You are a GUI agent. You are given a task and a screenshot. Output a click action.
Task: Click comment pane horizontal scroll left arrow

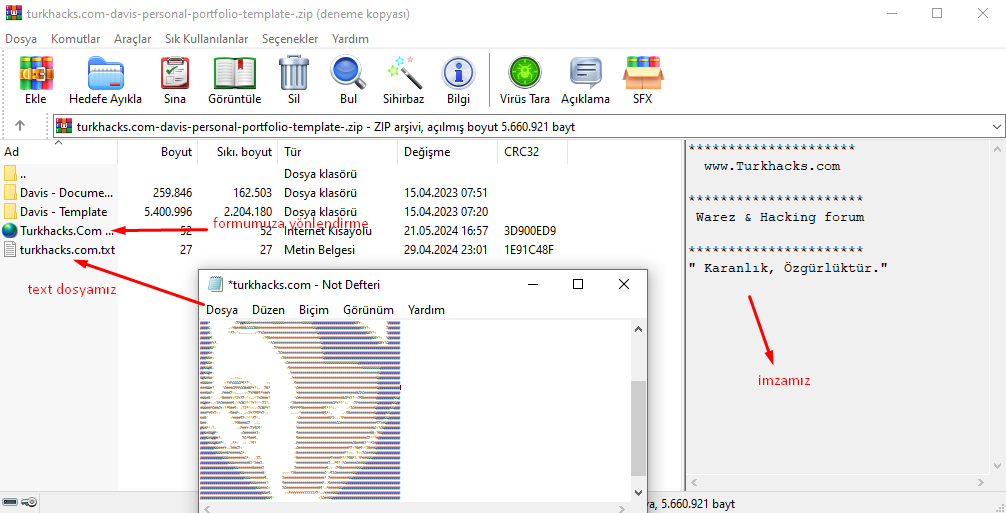(x=694, y=483)
